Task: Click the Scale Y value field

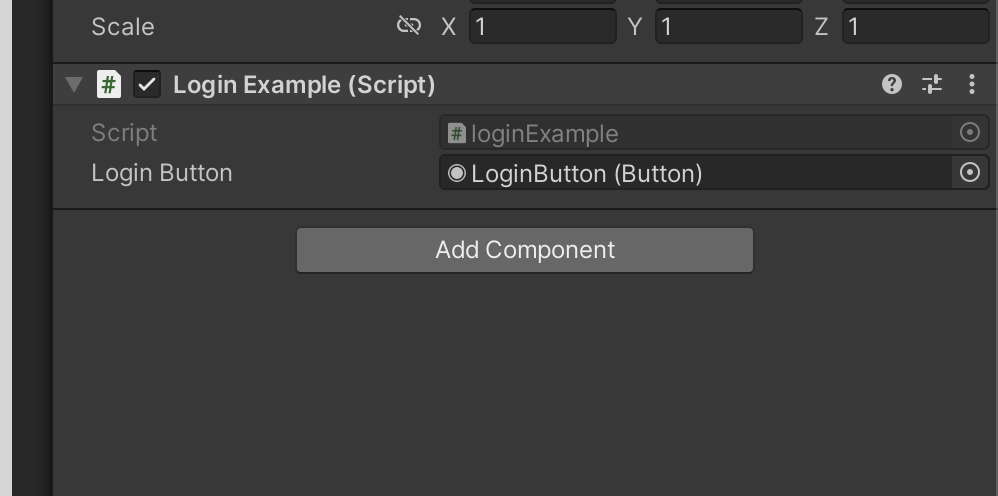Action: pyautogui.click(x=729, y=26)
